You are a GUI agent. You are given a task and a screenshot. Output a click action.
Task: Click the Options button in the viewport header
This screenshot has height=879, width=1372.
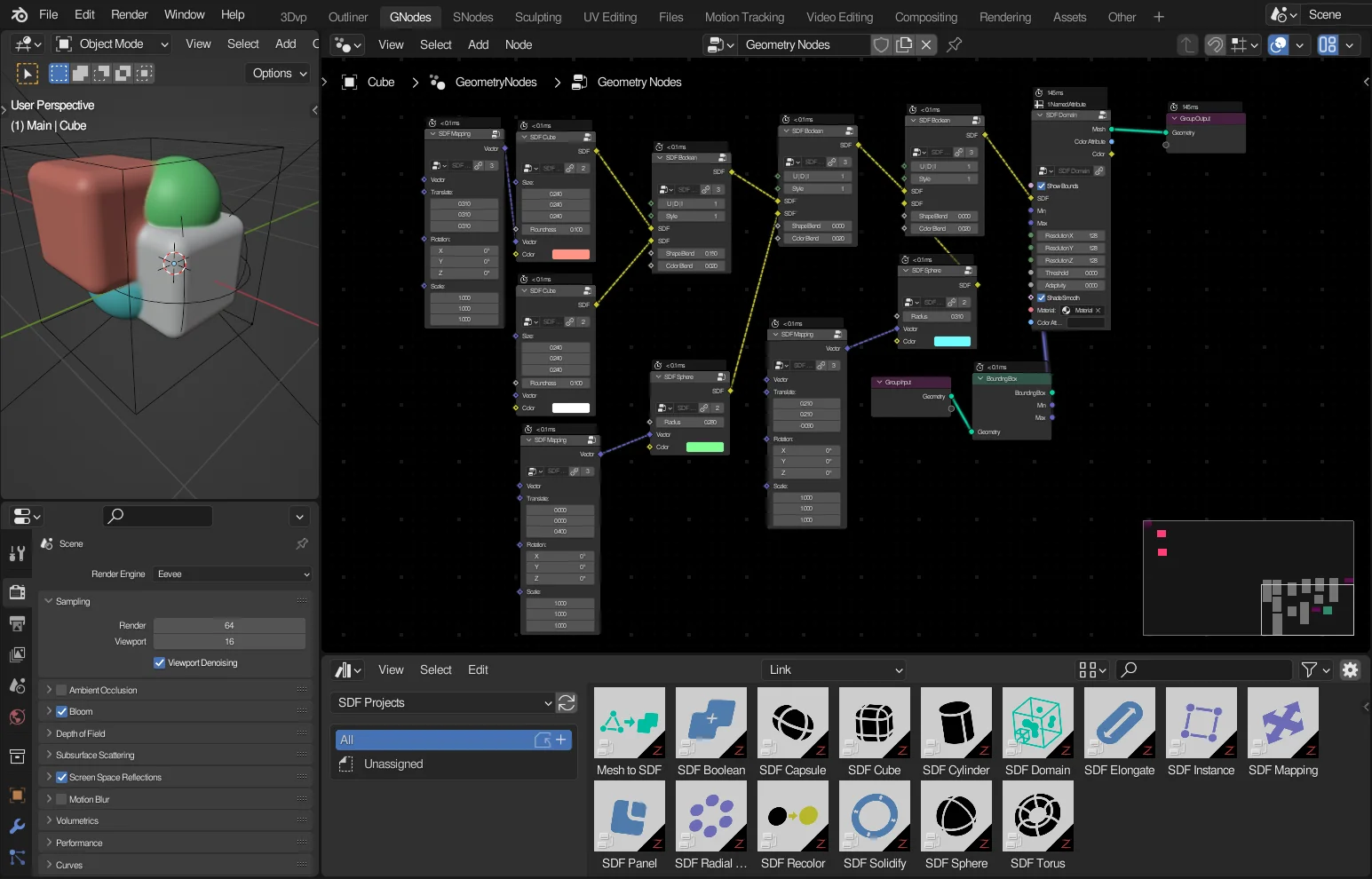[x=276, y=73]
